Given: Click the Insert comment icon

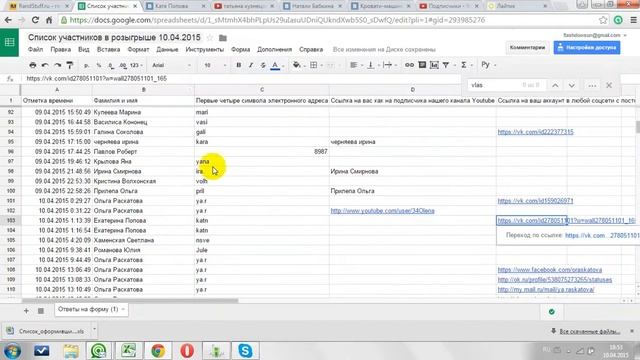Looking at the screenshot, I should [422, 65].
